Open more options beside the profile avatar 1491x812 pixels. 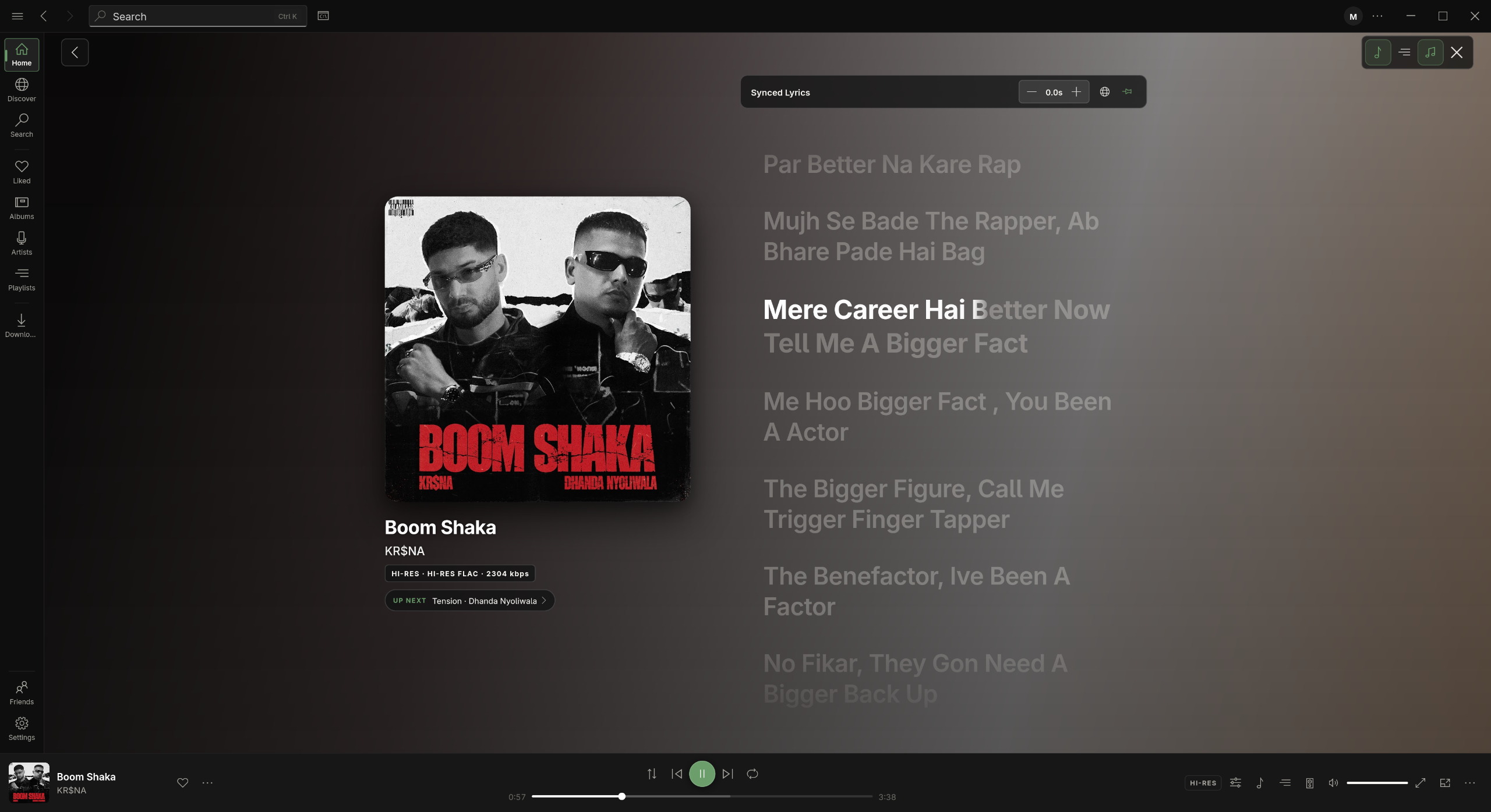pyautogui.click(x=1377, y=16)
